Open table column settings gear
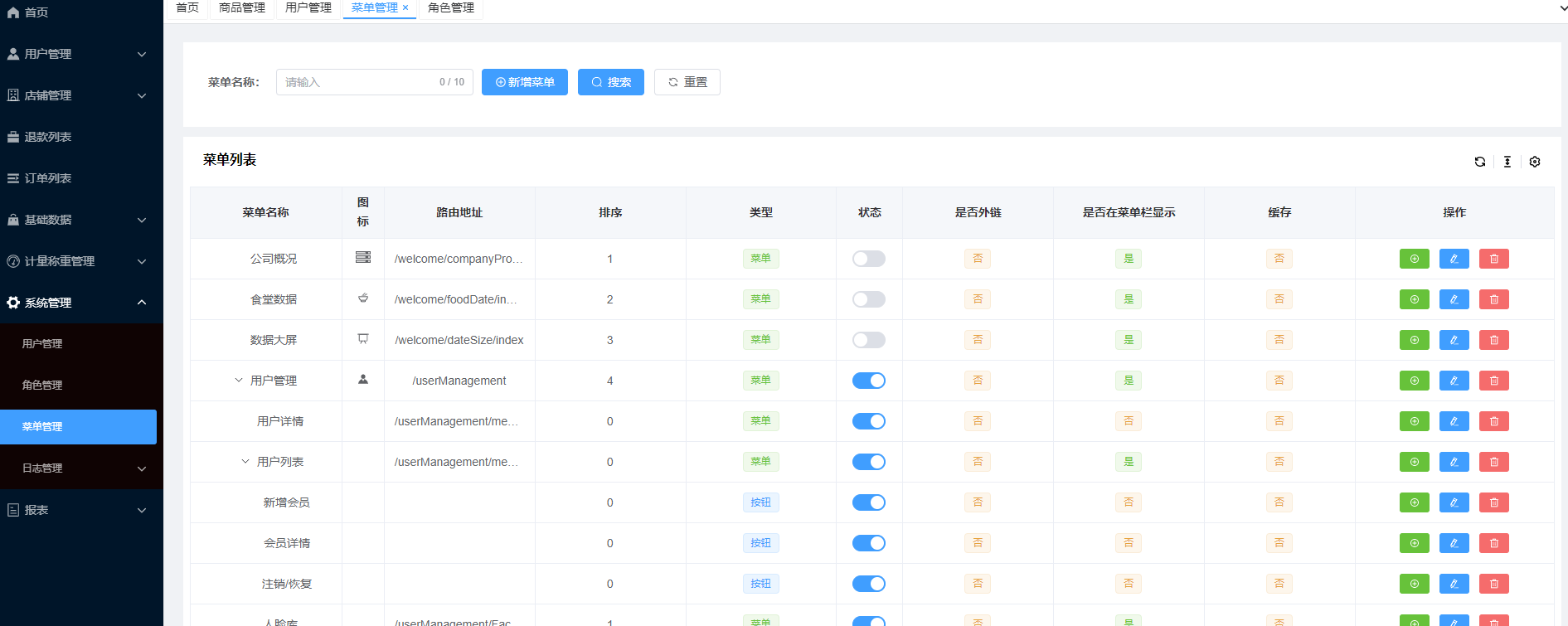Image resolution: width=1568 pixels, height=626 pixels. (1535, 162)
